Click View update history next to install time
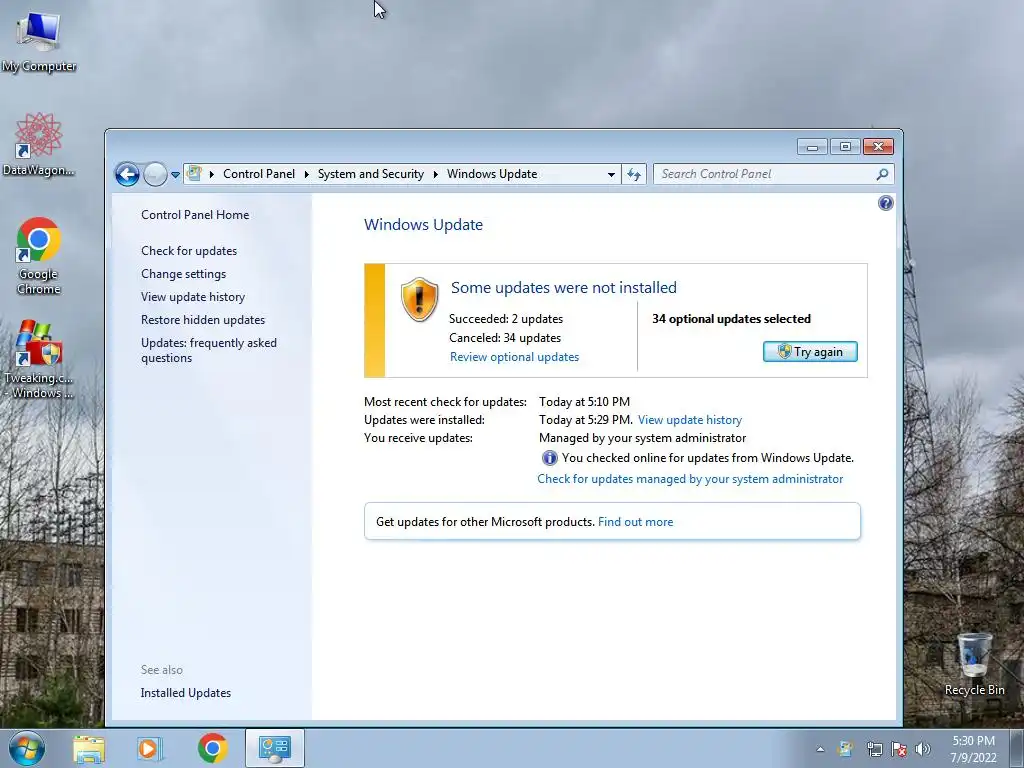Viewport: 1024px width, 768px height. click(690, 420)
